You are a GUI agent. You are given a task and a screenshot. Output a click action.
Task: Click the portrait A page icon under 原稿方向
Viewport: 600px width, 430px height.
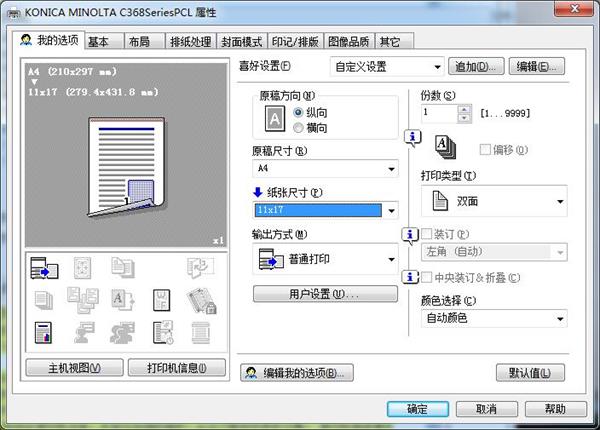[x=275, y=119]
